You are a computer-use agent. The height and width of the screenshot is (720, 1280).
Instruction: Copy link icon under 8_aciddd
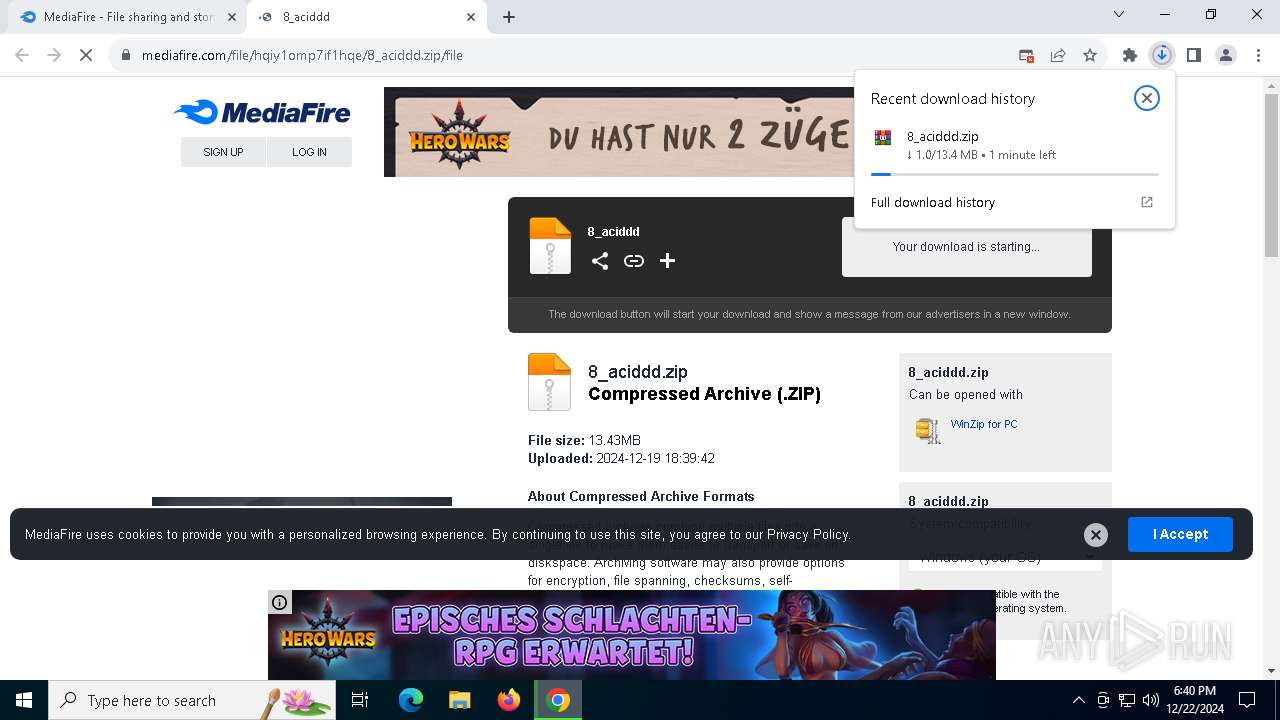click(634, 261)
